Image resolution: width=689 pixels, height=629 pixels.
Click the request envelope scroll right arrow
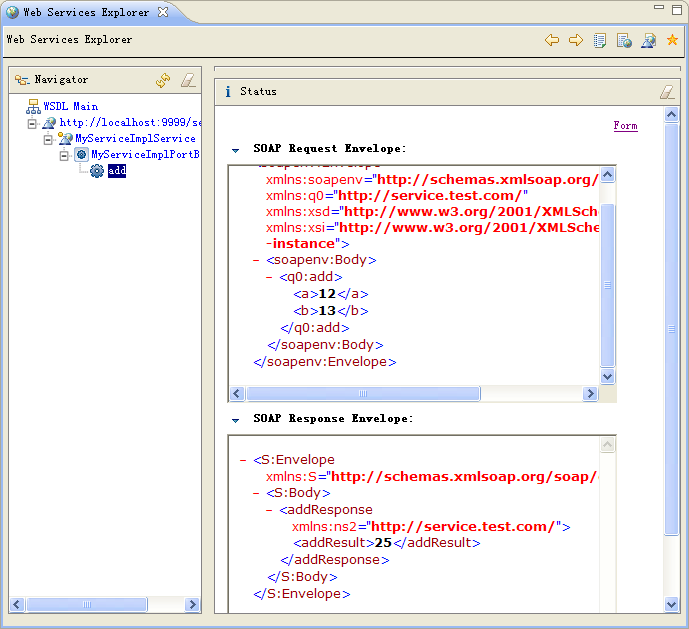click(x=590, y=393)
